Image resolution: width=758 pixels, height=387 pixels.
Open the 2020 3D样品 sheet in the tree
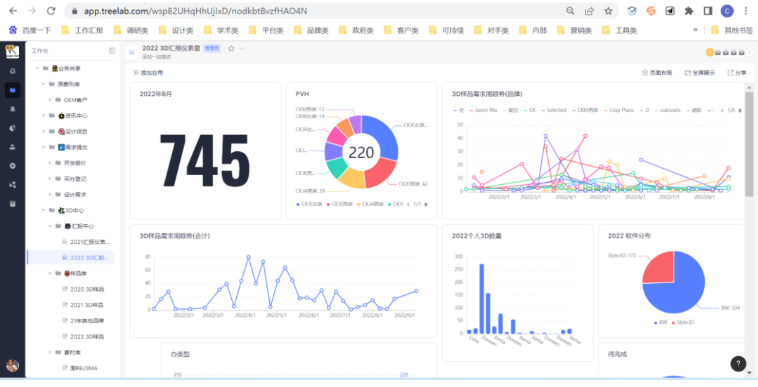83,289
